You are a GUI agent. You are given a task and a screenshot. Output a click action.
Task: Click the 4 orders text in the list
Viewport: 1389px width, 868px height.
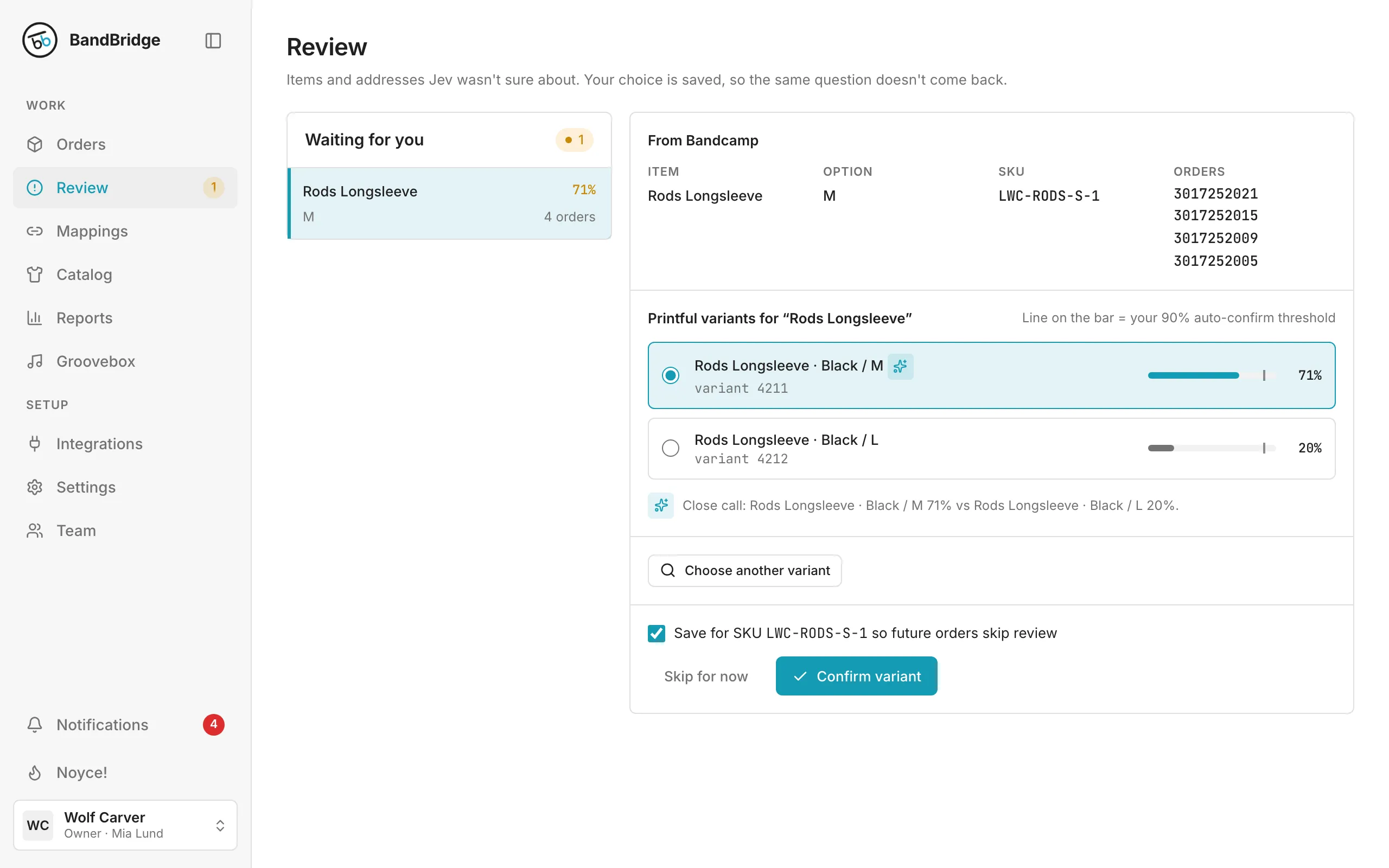(569, 217)
